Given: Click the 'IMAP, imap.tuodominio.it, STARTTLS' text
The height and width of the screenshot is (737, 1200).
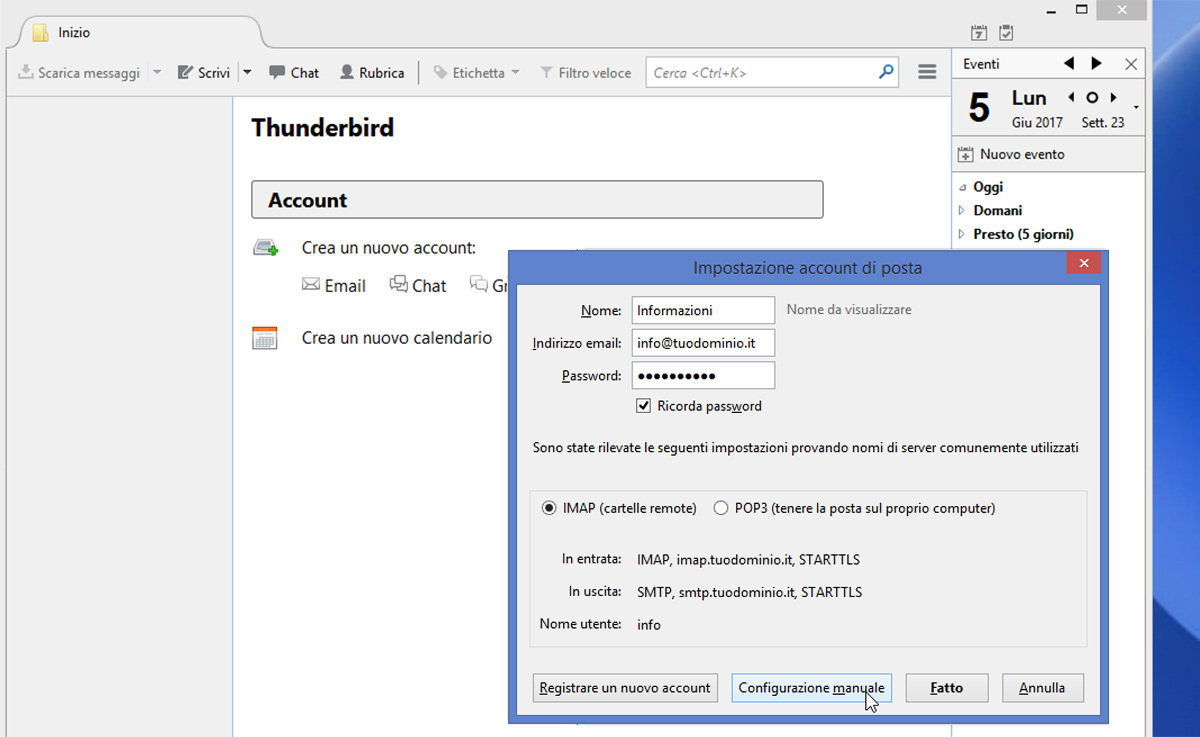Looking at the screenshot, I should (748, 559).
